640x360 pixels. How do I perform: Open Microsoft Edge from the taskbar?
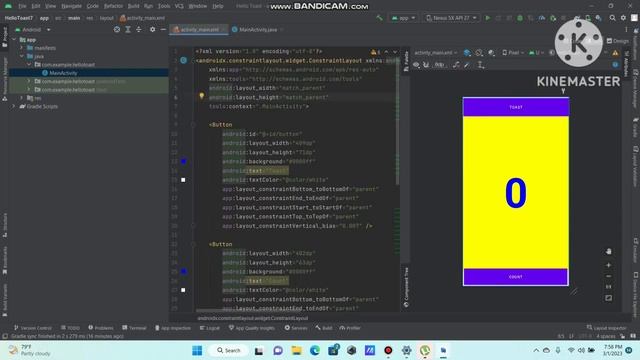click(x=315, y=350)
